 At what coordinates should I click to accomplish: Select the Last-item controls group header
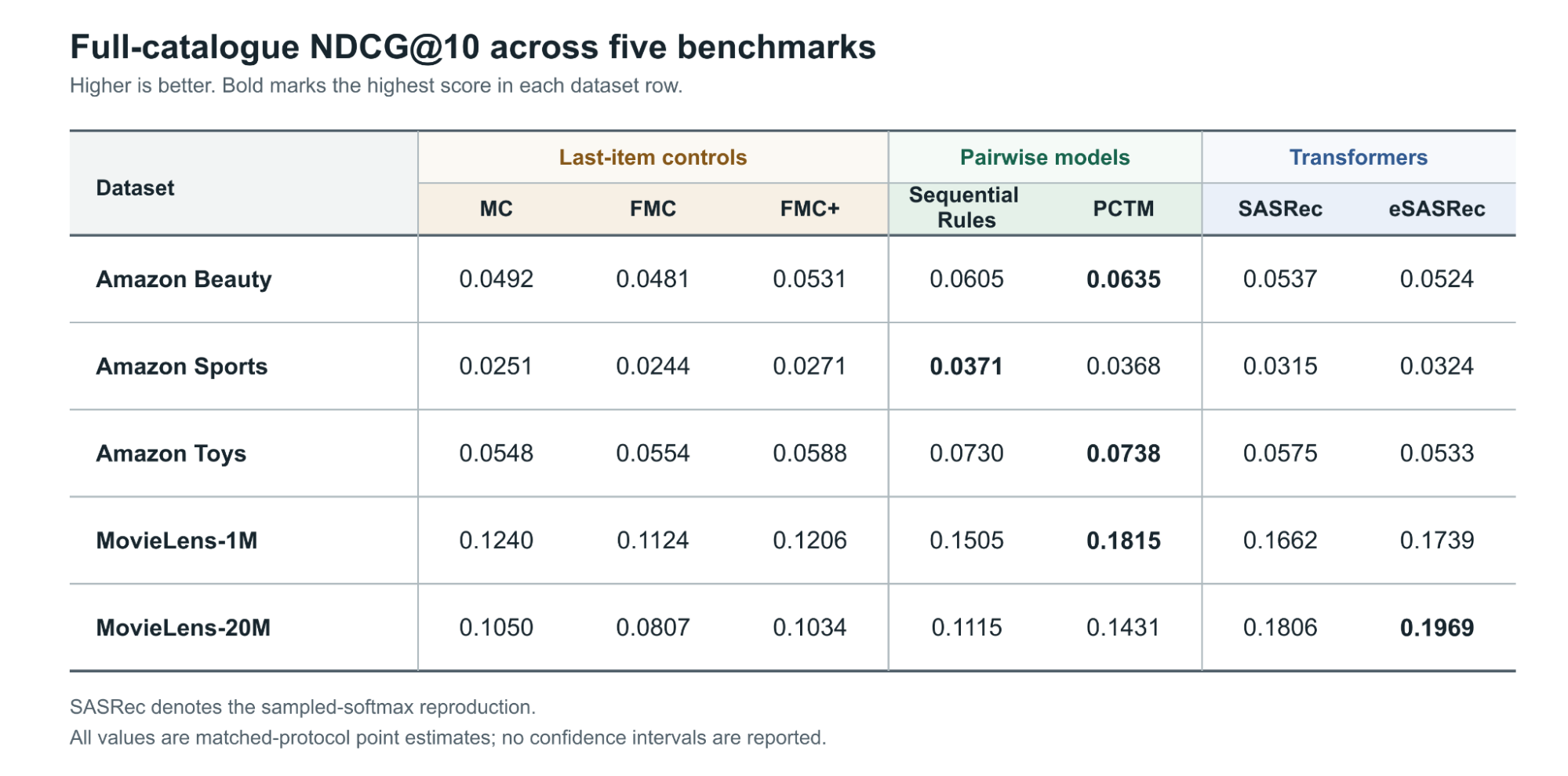click(653, 158)
